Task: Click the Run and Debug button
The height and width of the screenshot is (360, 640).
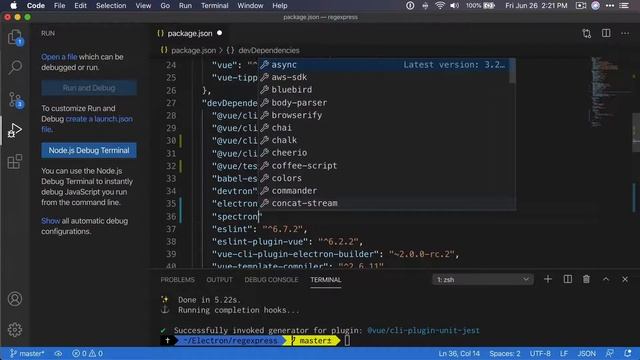Action: coord(89,88)
